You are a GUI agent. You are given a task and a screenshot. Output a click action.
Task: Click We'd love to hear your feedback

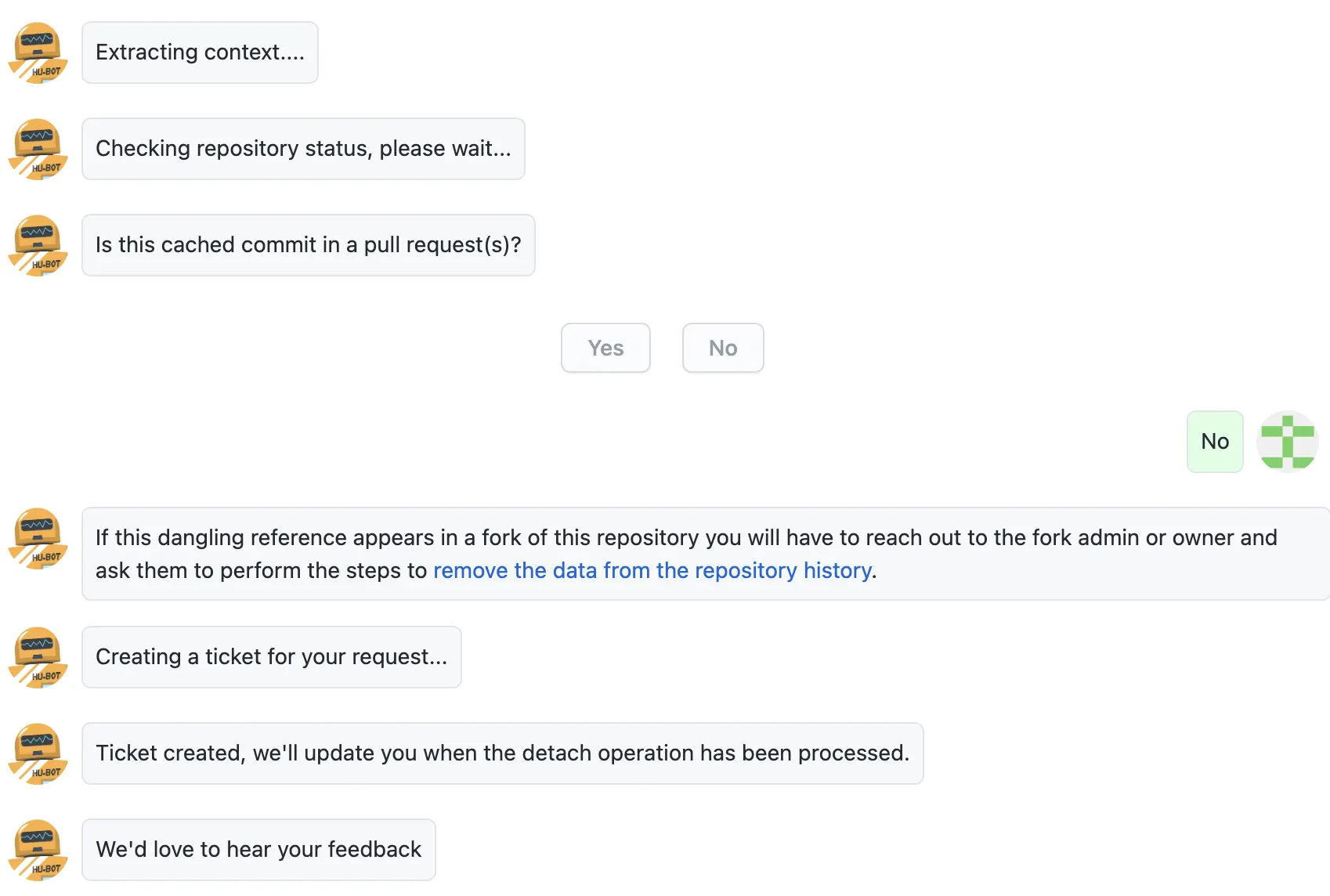pyautogui.click(x=258, y=850)
